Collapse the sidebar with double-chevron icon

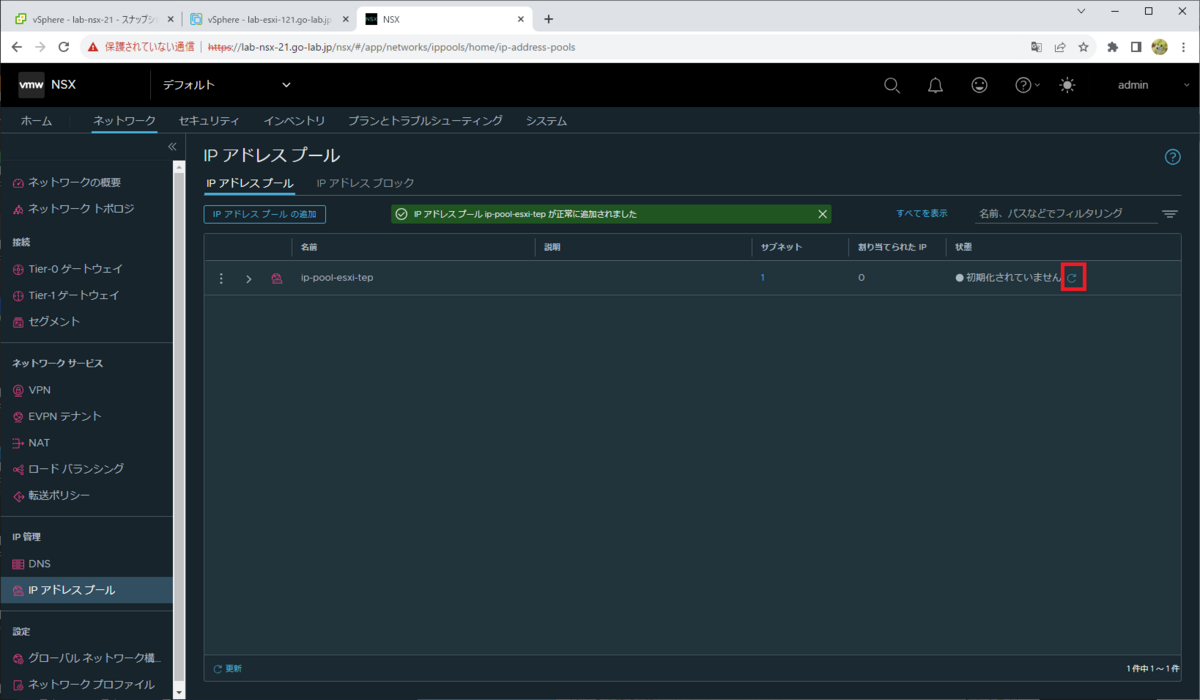[172, 147]
